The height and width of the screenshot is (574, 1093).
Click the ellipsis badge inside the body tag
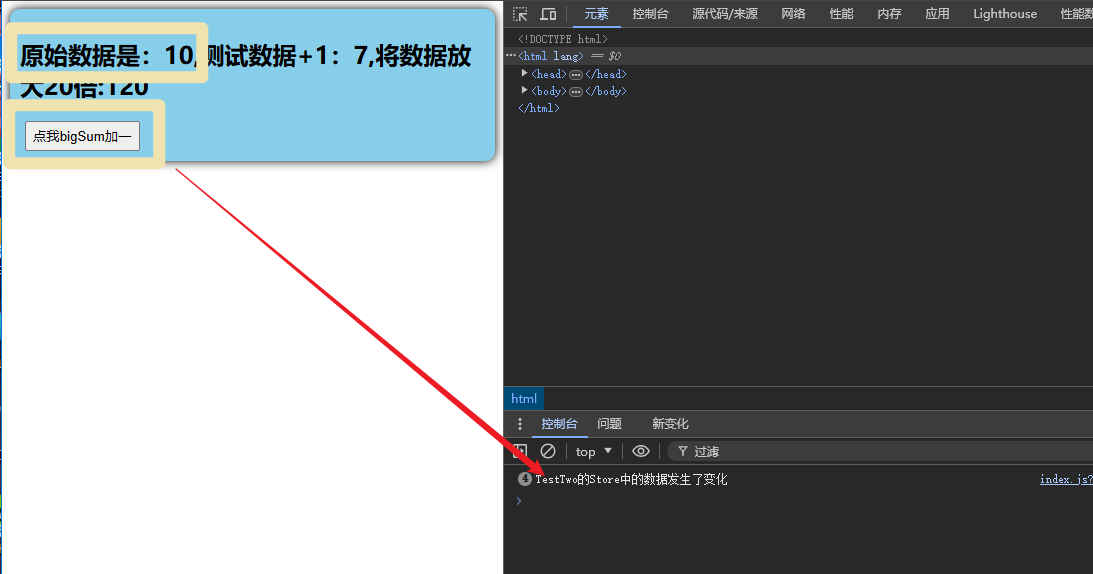[576, 91]
